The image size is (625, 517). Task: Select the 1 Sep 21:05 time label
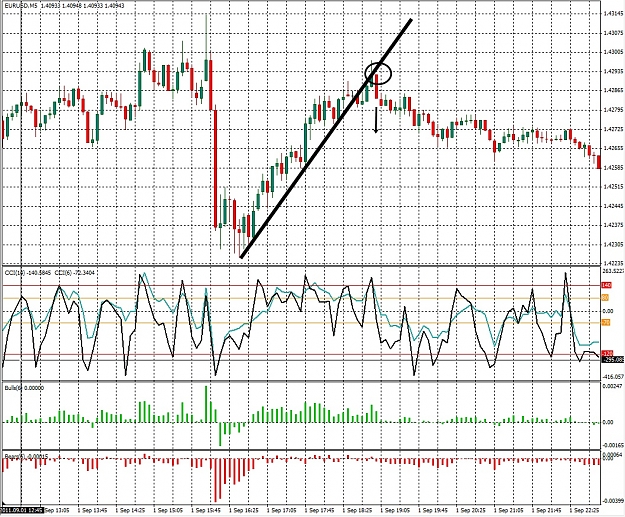(x=509, y=510)
